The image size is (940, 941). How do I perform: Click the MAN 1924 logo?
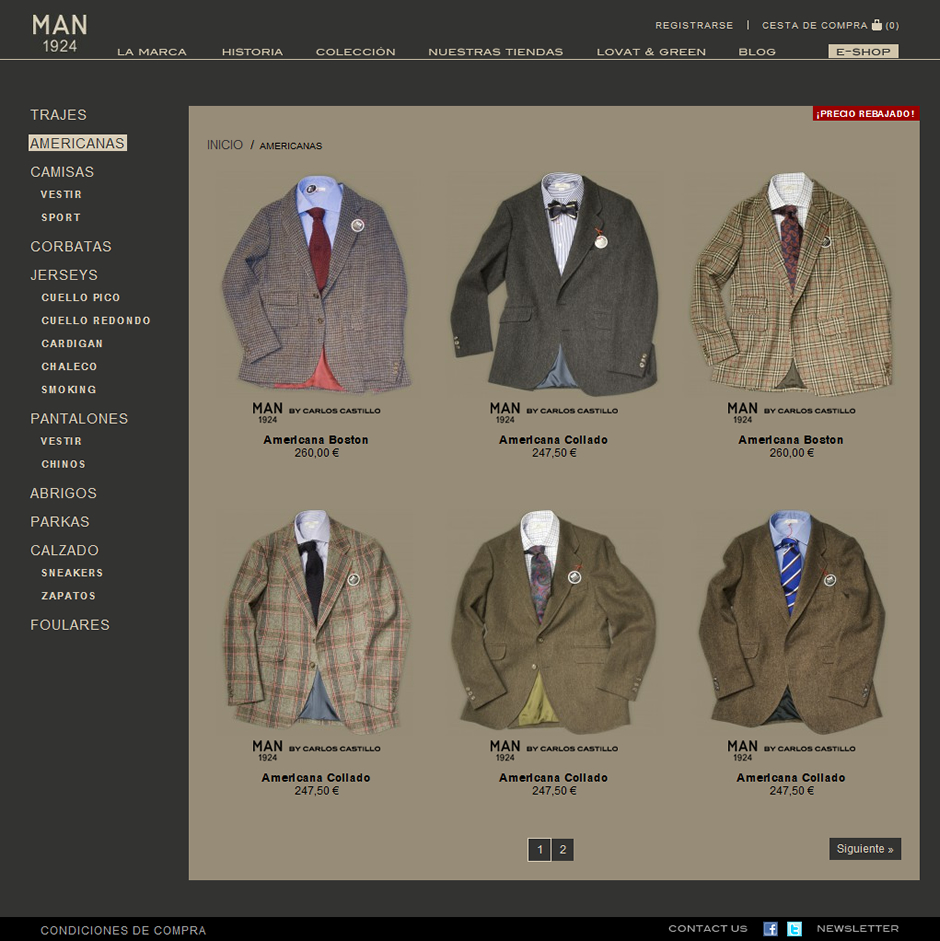coord(59,27)
